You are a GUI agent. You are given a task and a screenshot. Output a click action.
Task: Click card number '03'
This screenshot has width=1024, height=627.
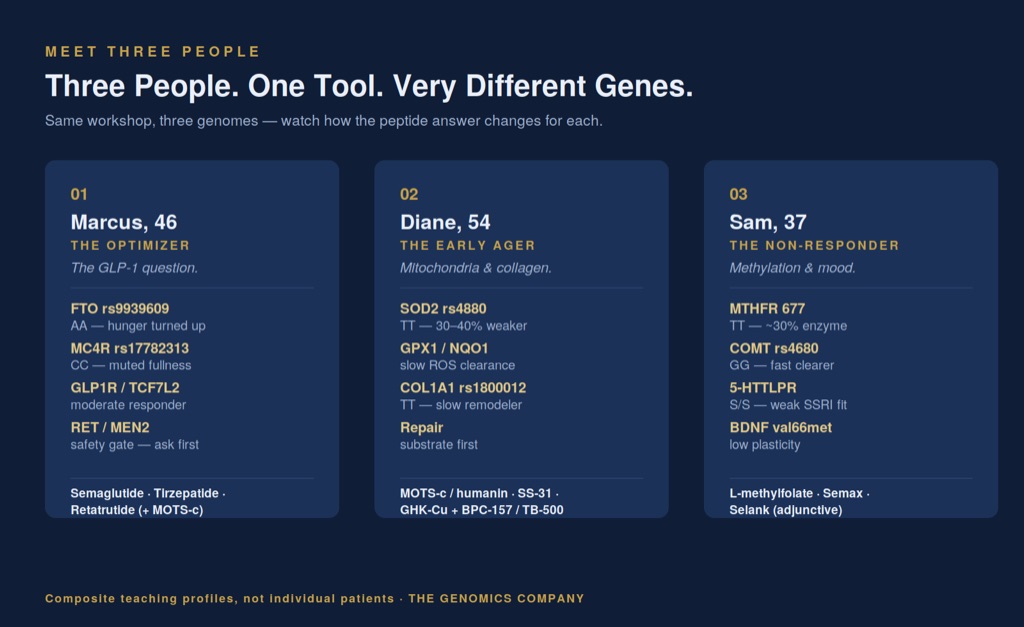(x=738, y=194)
